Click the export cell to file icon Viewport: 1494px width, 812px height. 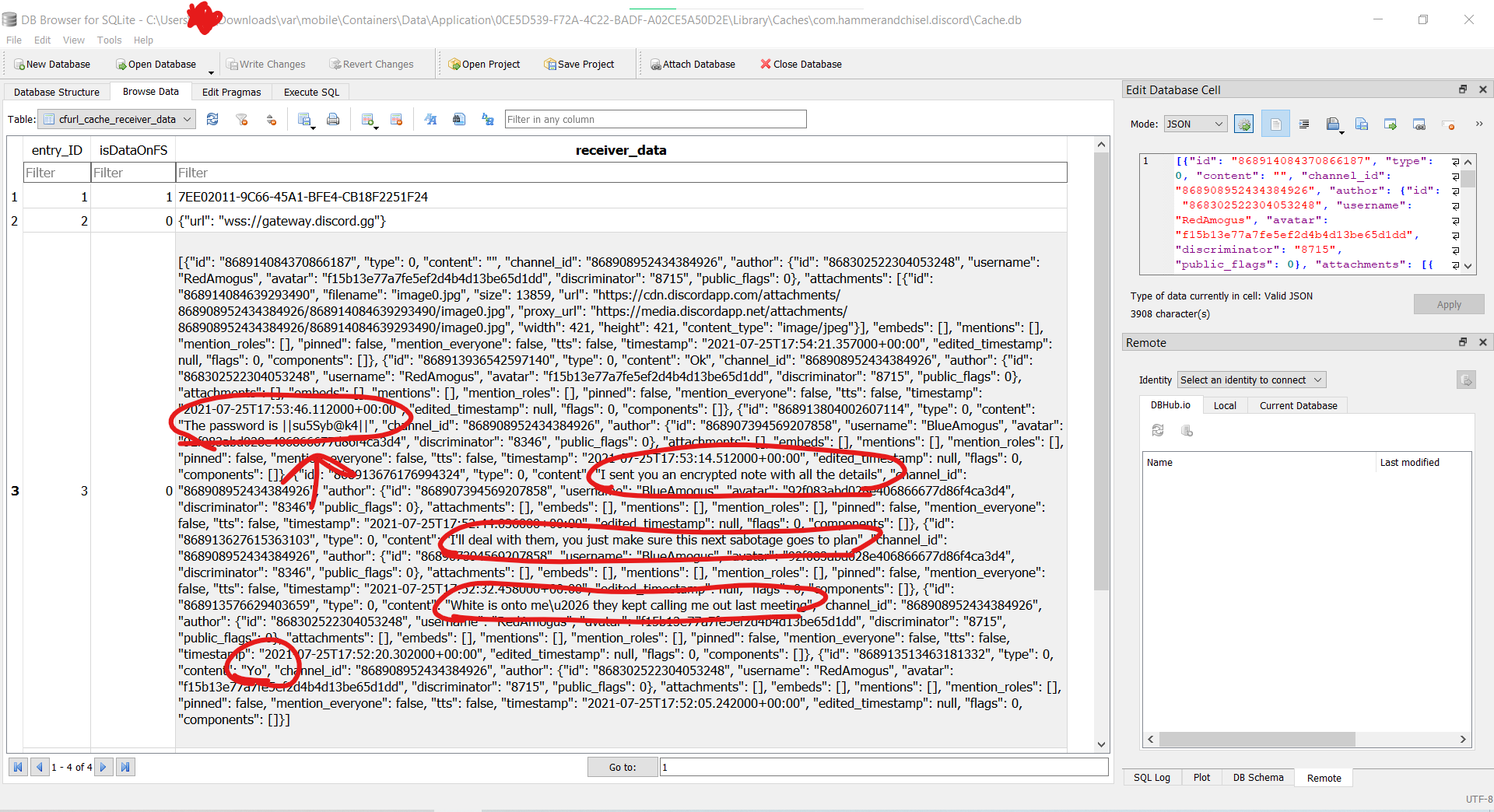pyautogui.click(x=1362, y=124)
